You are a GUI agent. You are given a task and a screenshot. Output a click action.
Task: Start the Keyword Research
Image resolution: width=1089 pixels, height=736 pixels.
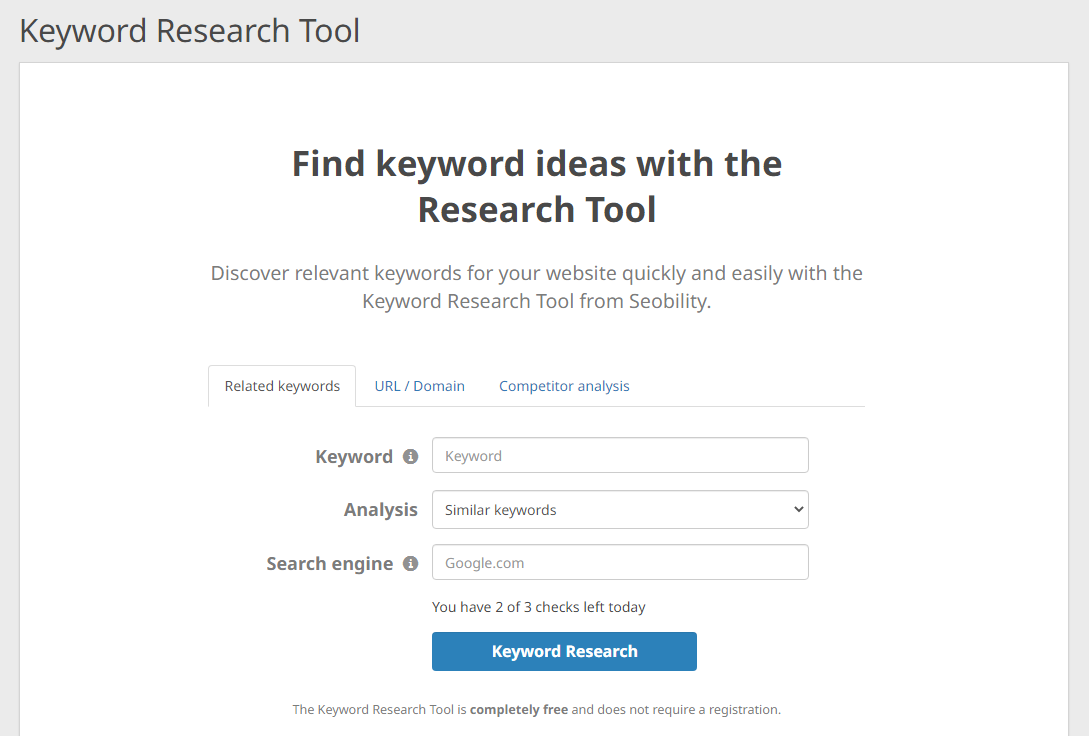tap(564, 651)
